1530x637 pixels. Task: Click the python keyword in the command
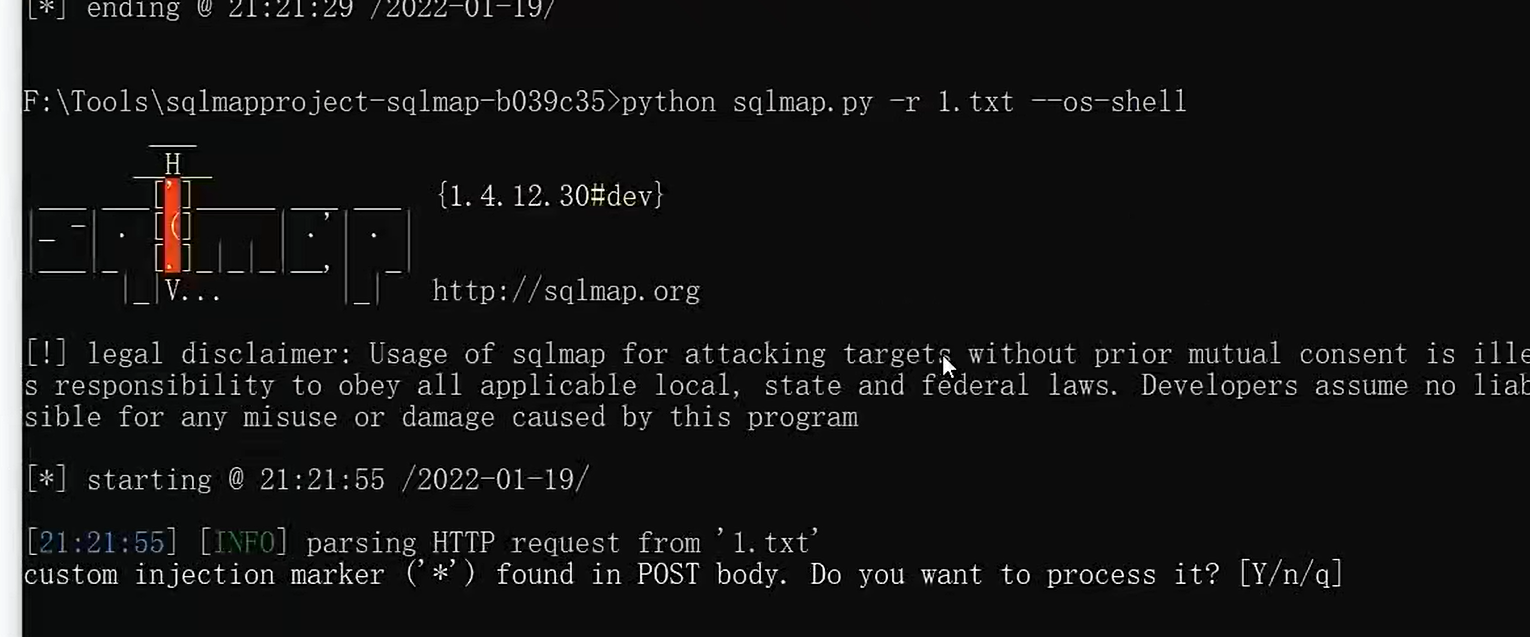[669, 102]
